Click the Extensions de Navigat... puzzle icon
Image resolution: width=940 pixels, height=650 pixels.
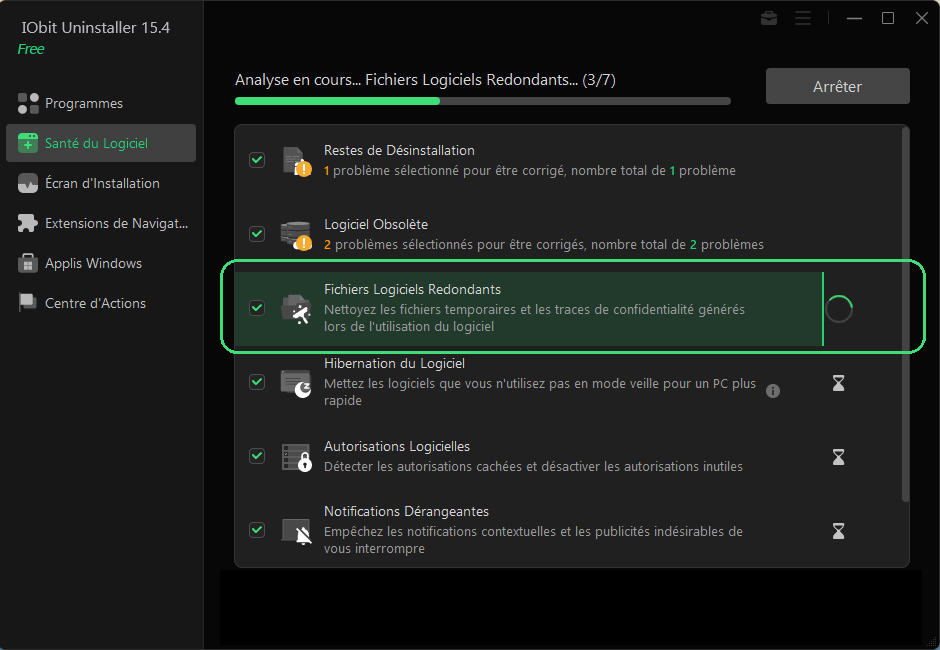tap(28, 223)
